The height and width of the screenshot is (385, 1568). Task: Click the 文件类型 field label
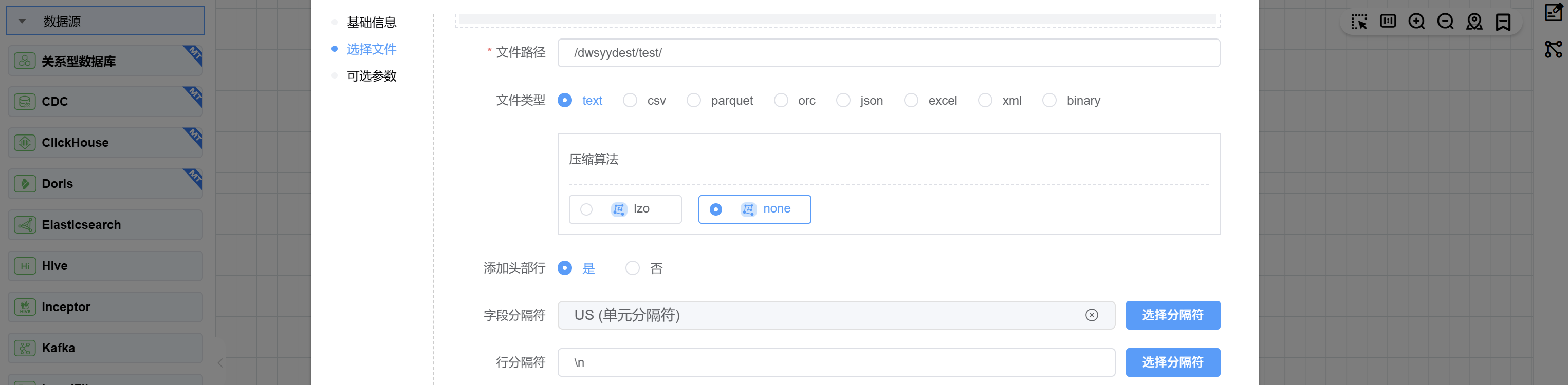(521, 100)
